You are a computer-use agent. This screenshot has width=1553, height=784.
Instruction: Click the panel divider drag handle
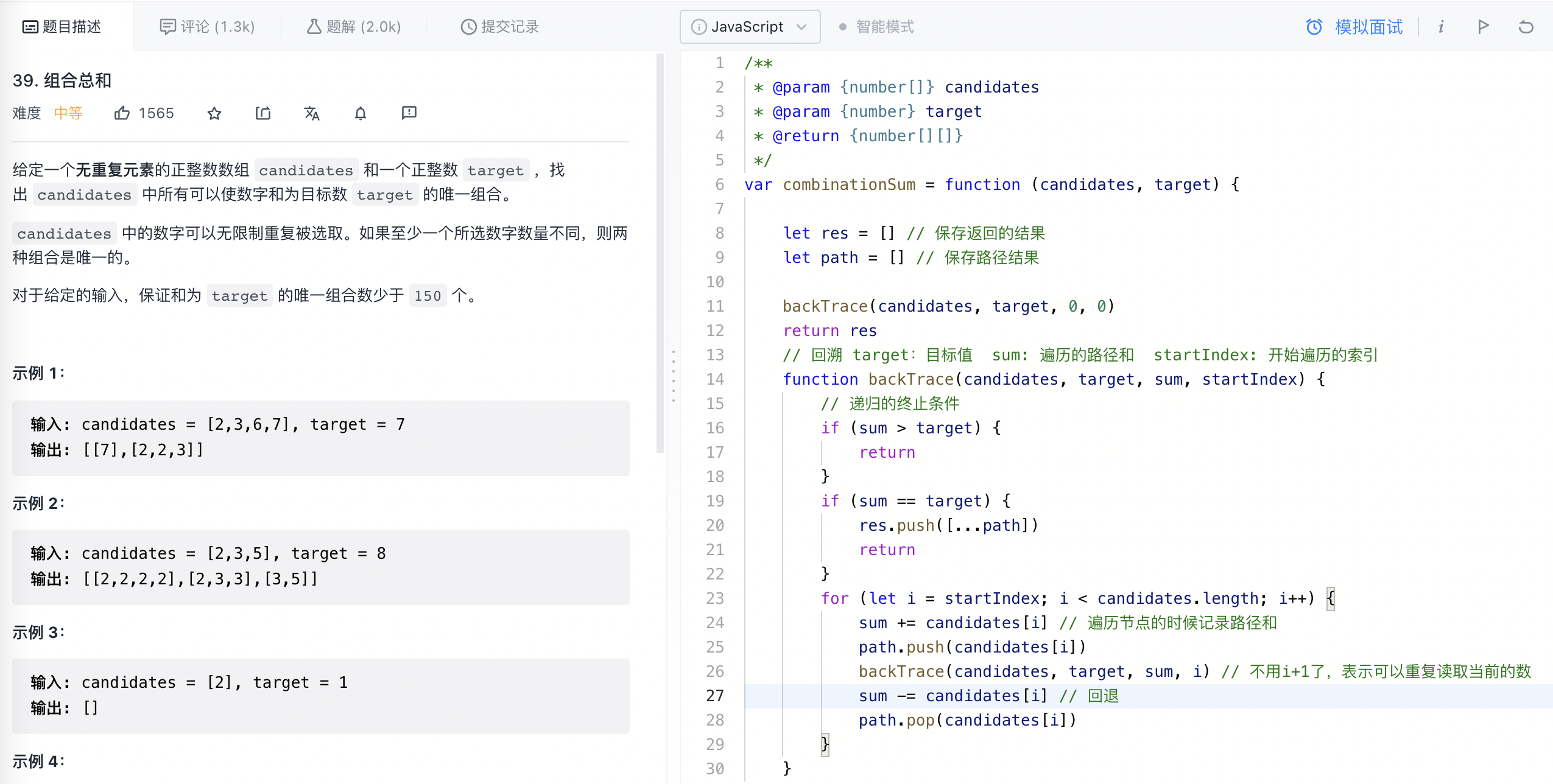673,376
